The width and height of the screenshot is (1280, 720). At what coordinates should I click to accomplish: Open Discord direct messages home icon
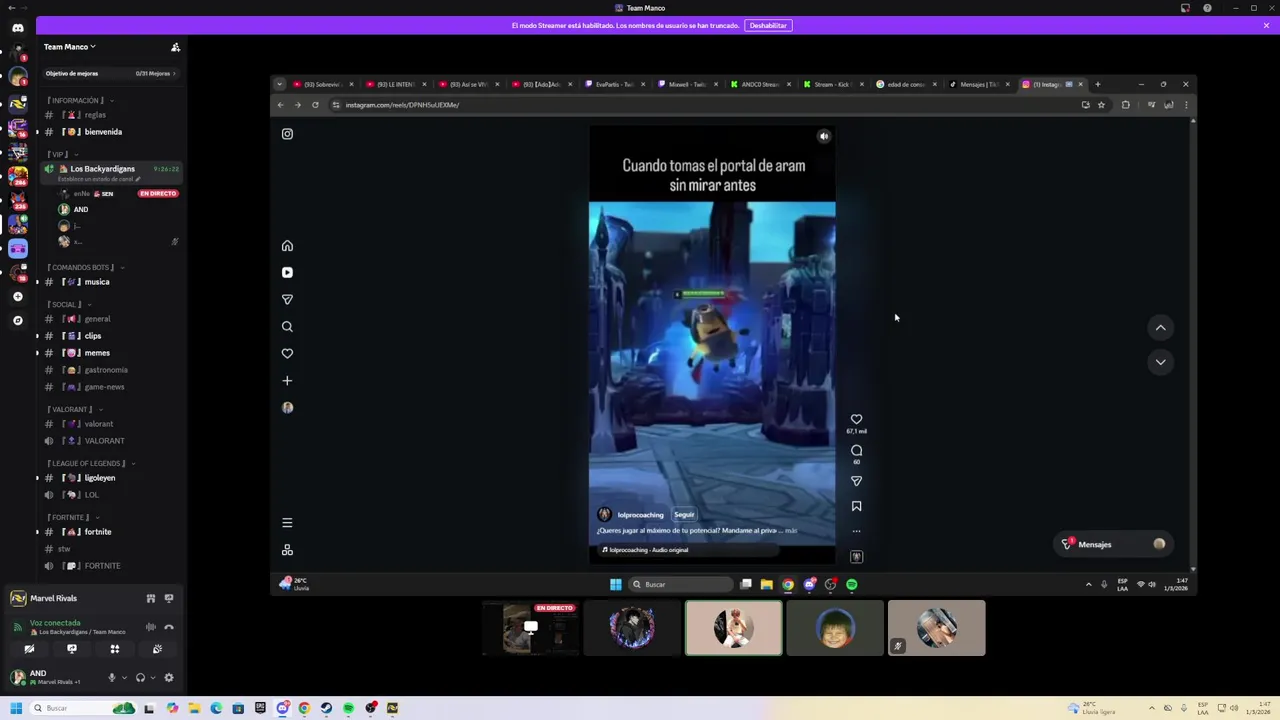[18, 28]
